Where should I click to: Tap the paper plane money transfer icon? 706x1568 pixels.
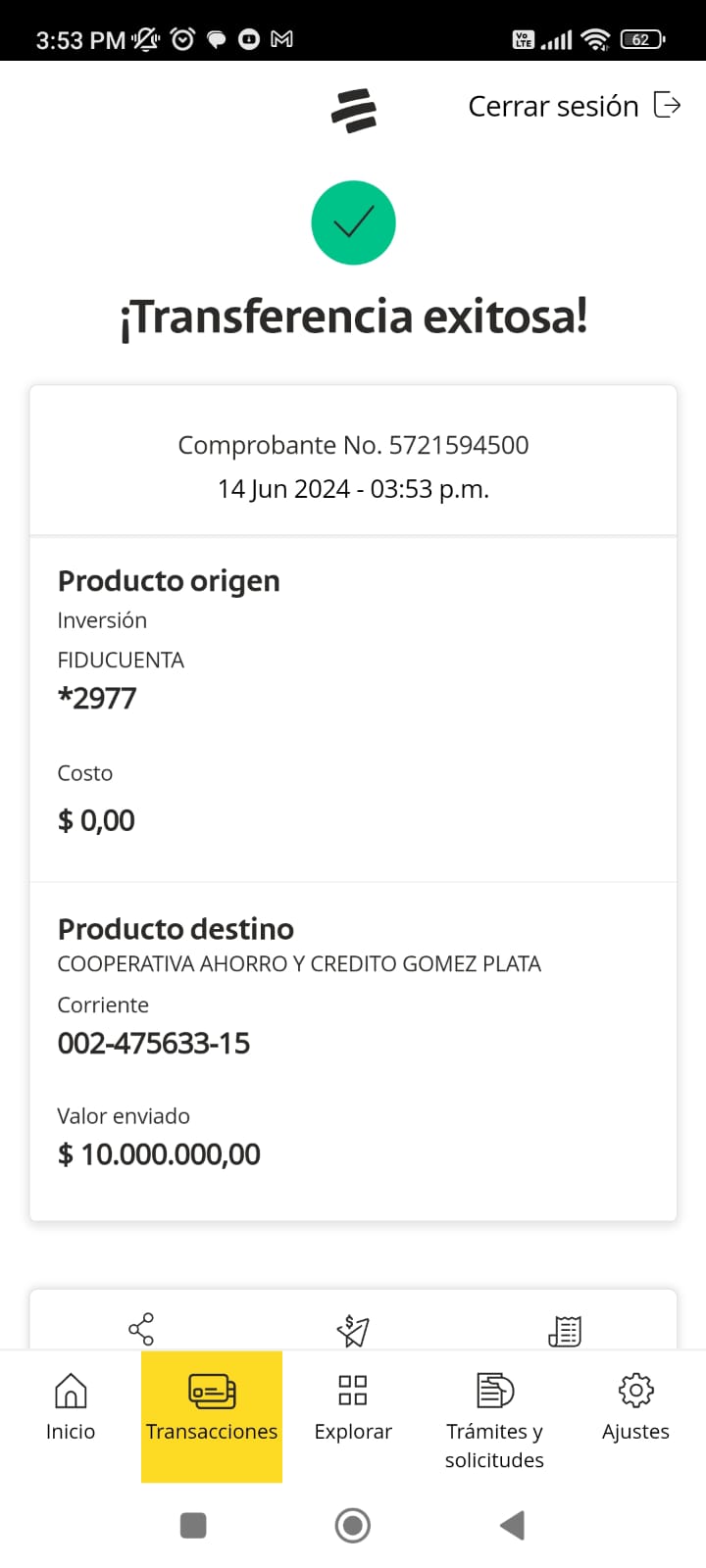pyautogui.click(x=353, y=1330)
